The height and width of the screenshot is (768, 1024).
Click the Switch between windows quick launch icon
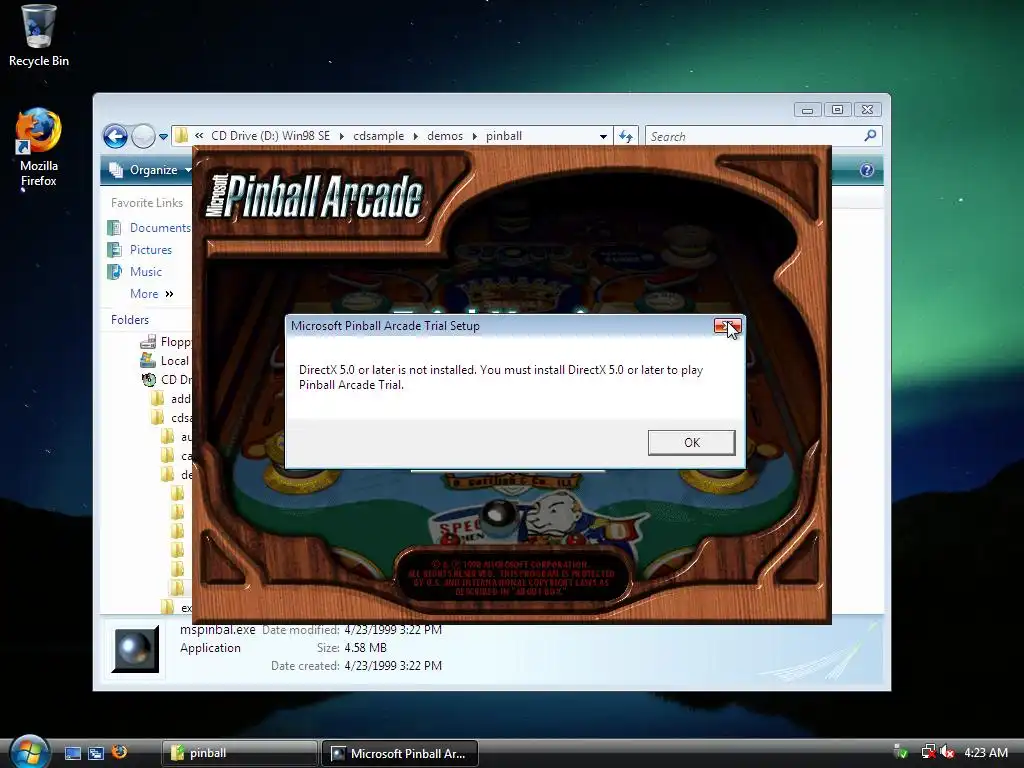click(96, 753)
